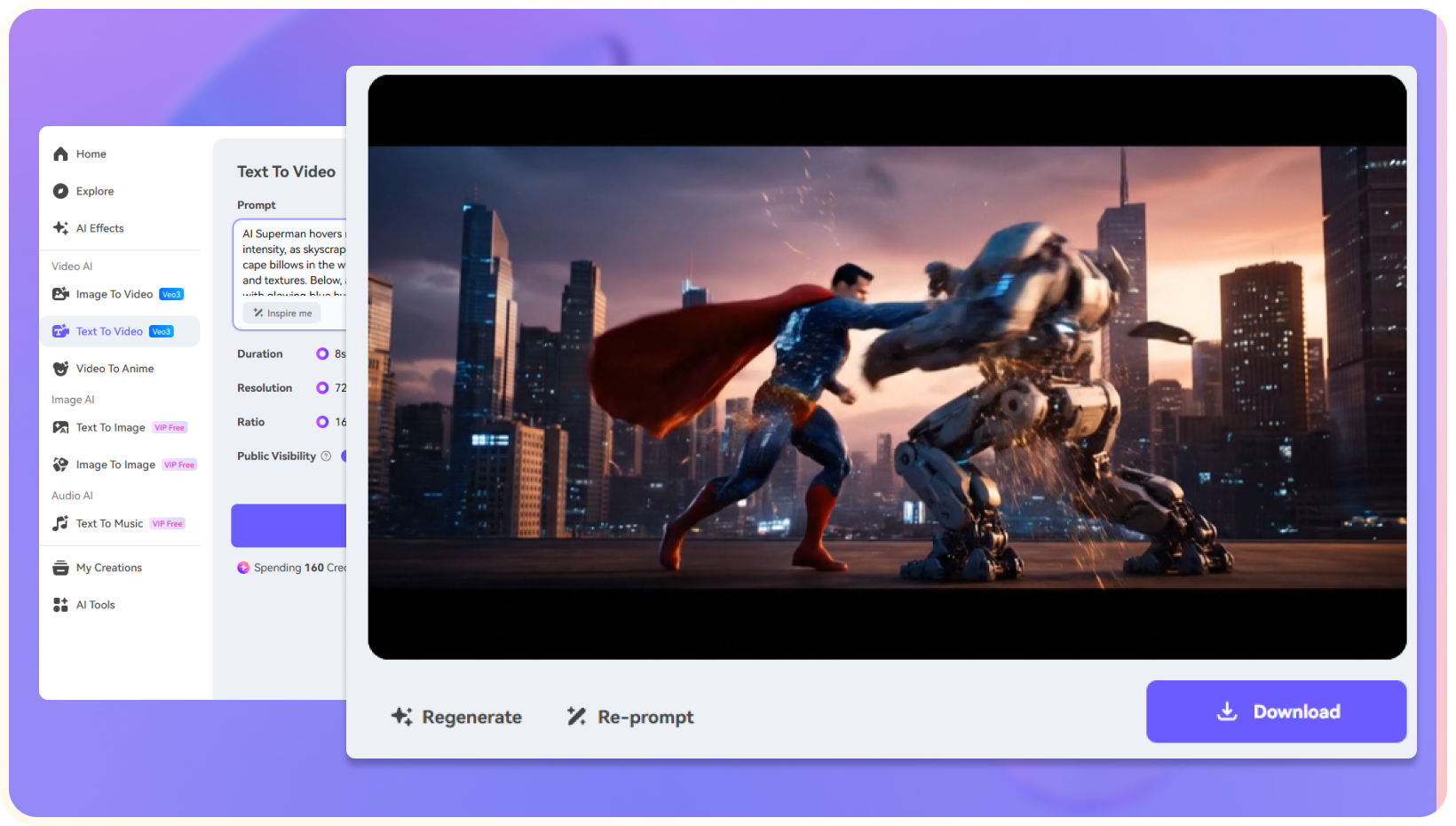Select Image To Video label
This screenshot has width=1456, height=826.
coord(115,294)
